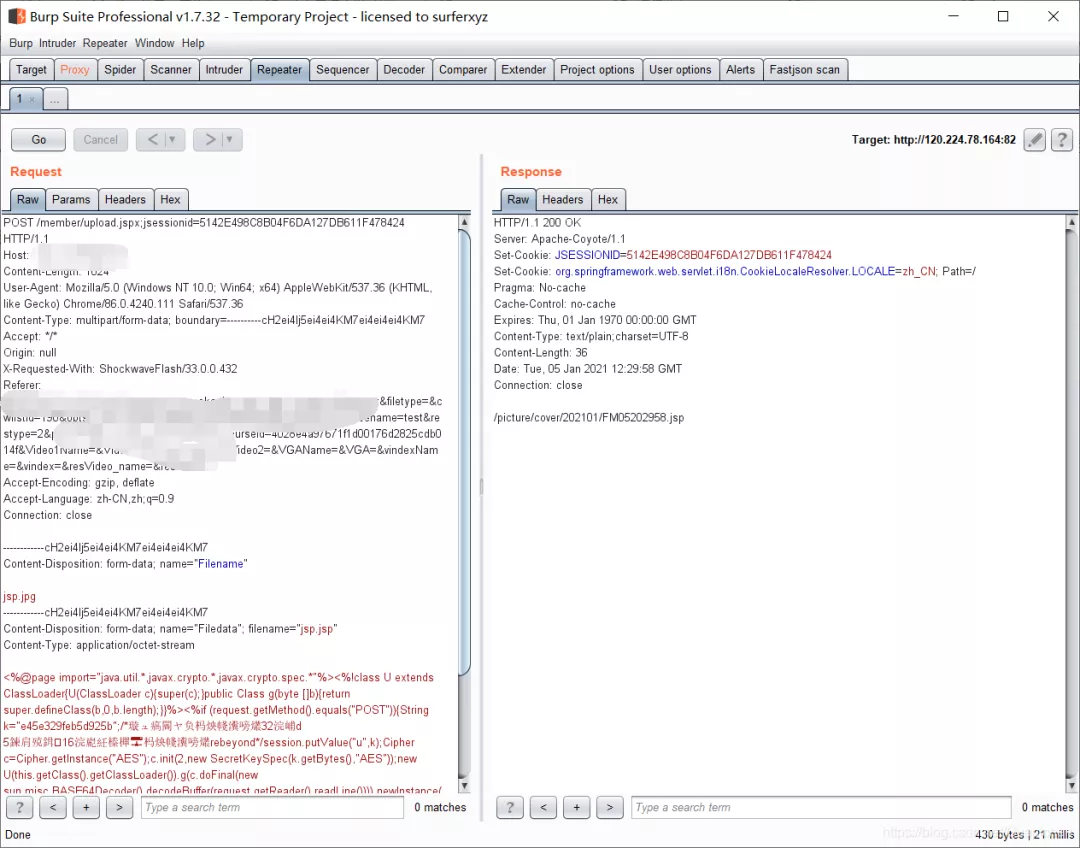Open the Intruder menu
This screenshot has width=1080, height=848.
(57, 43)
